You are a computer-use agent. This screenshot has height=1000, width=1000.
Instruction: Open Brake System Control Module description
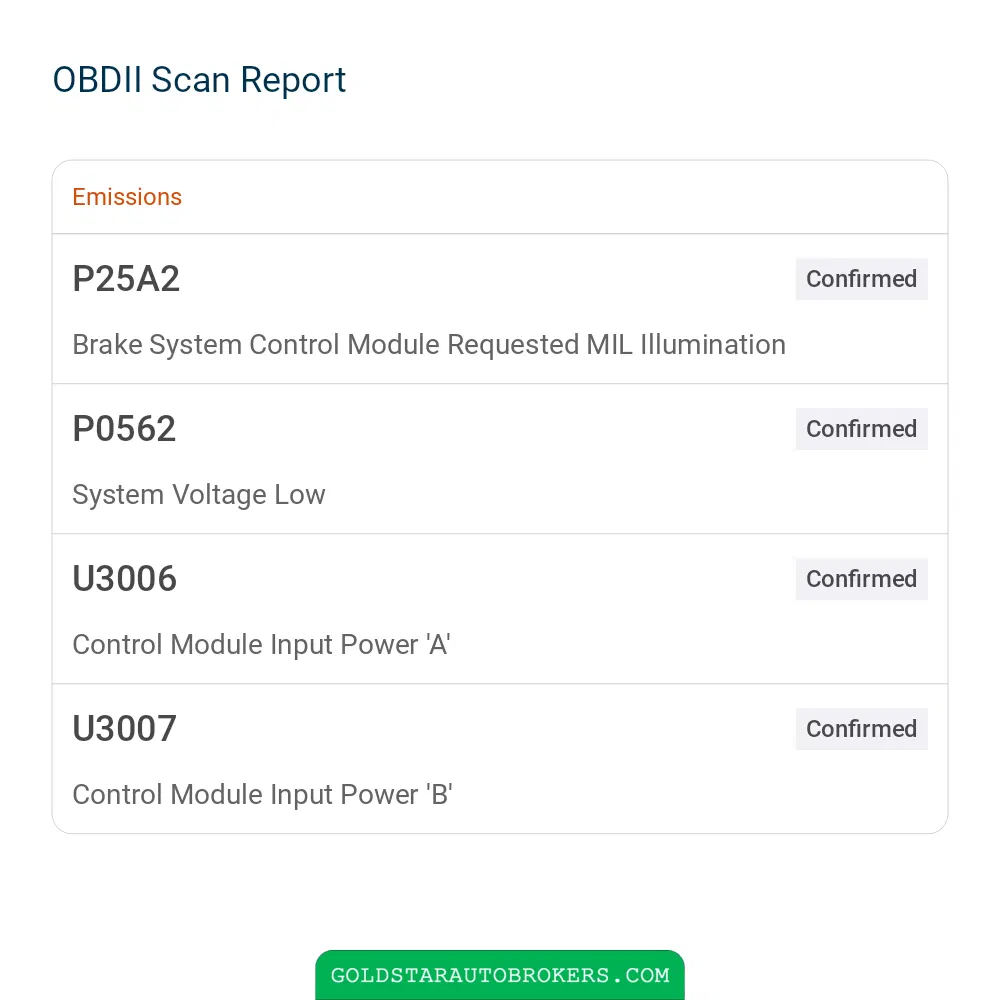(x=429, y=344)
